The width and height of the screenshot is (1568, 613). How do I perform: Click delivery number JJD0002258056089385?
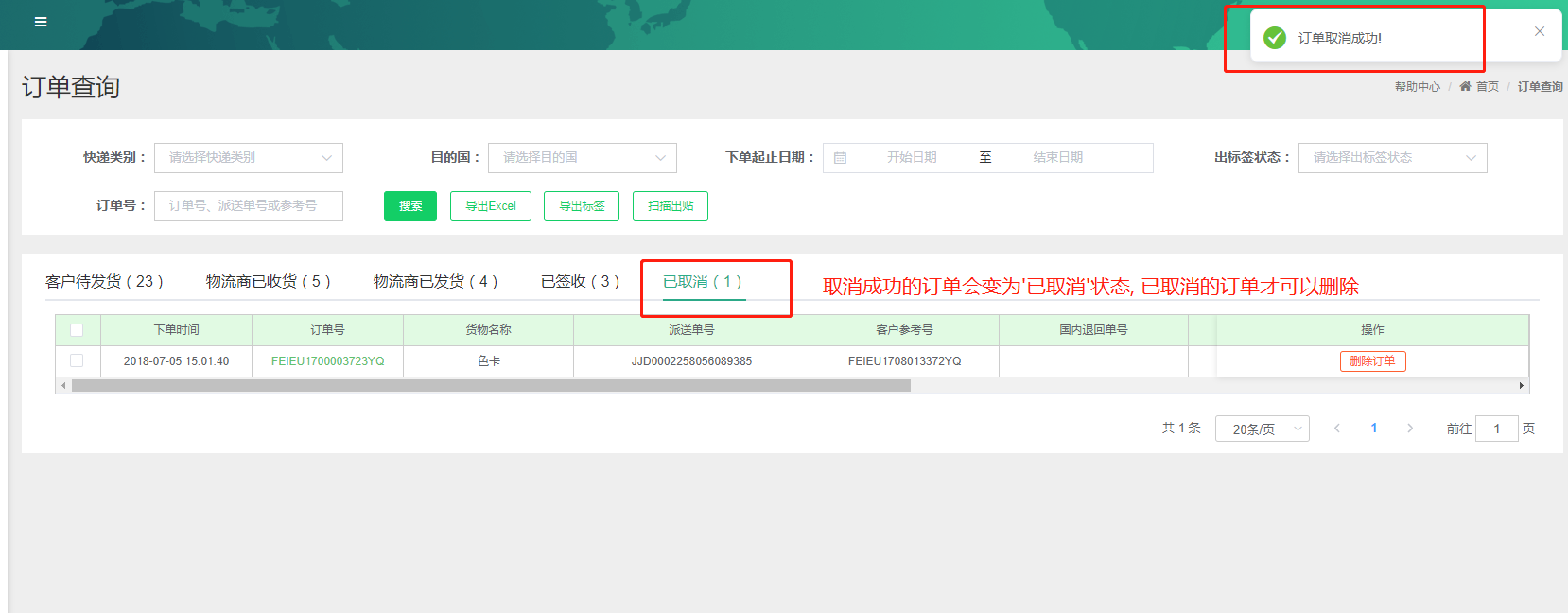(x=691, y=361)
